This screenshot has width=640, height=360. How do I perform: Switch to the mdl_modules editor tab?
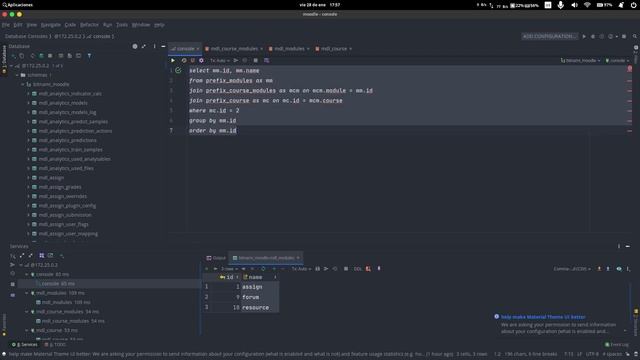pyautogui.click(x=289, y=49)
